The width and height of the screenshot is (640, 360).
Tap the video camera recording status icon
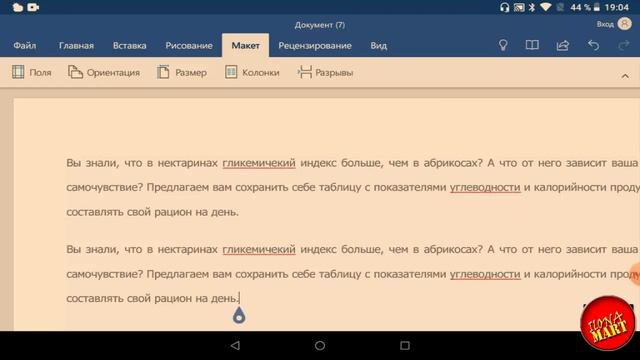(x=33, y=7)
